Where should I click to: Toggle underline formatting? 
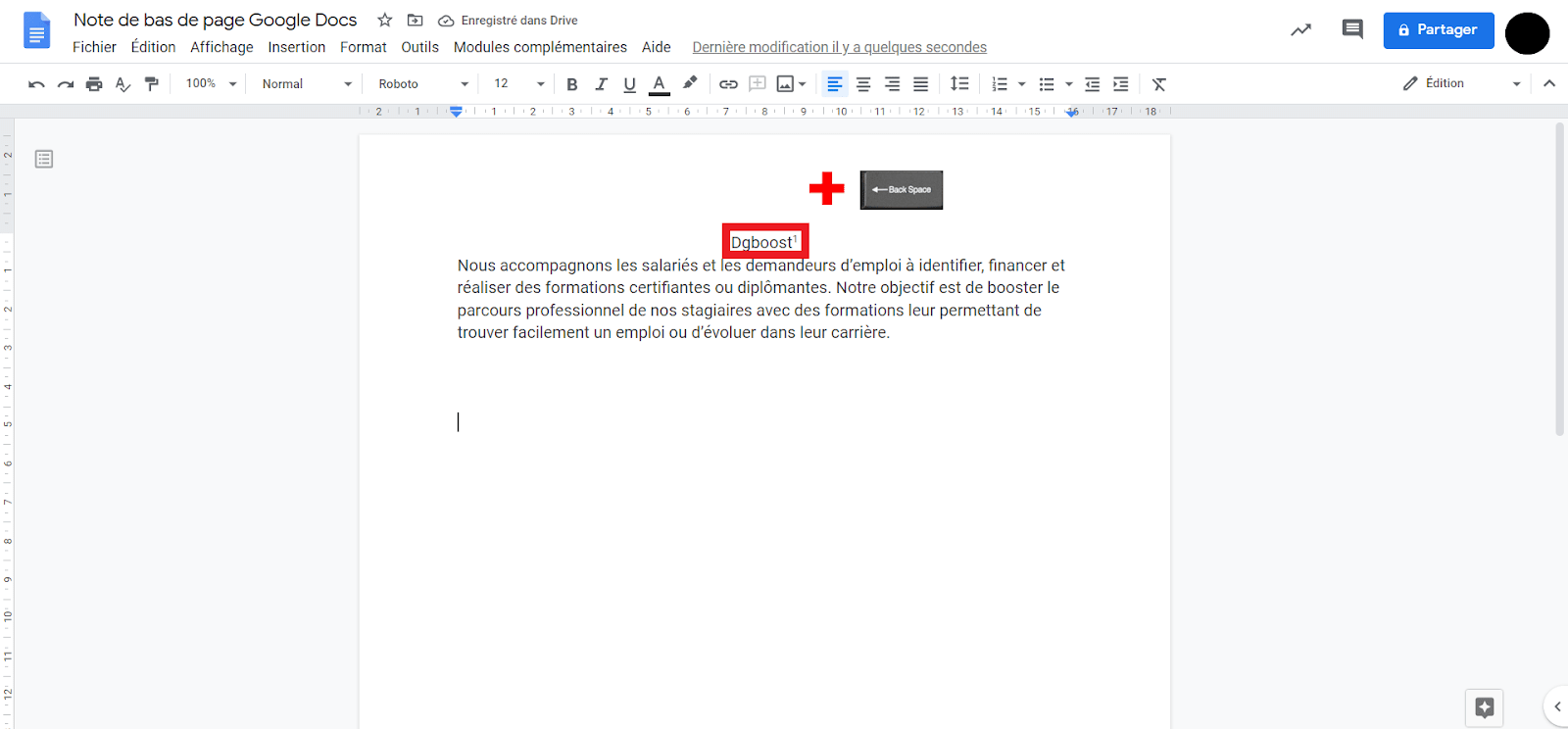(629, 84)
